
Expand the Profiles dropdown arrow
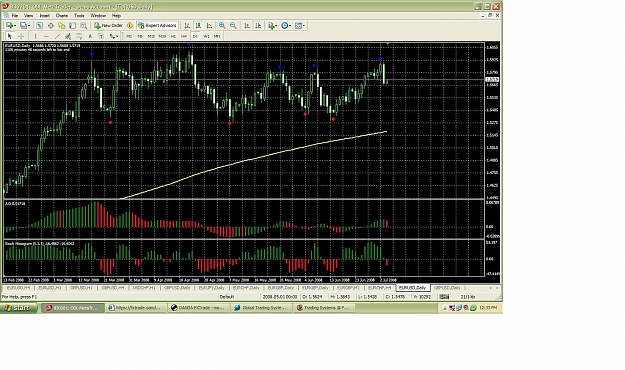(x=29, y=26)
